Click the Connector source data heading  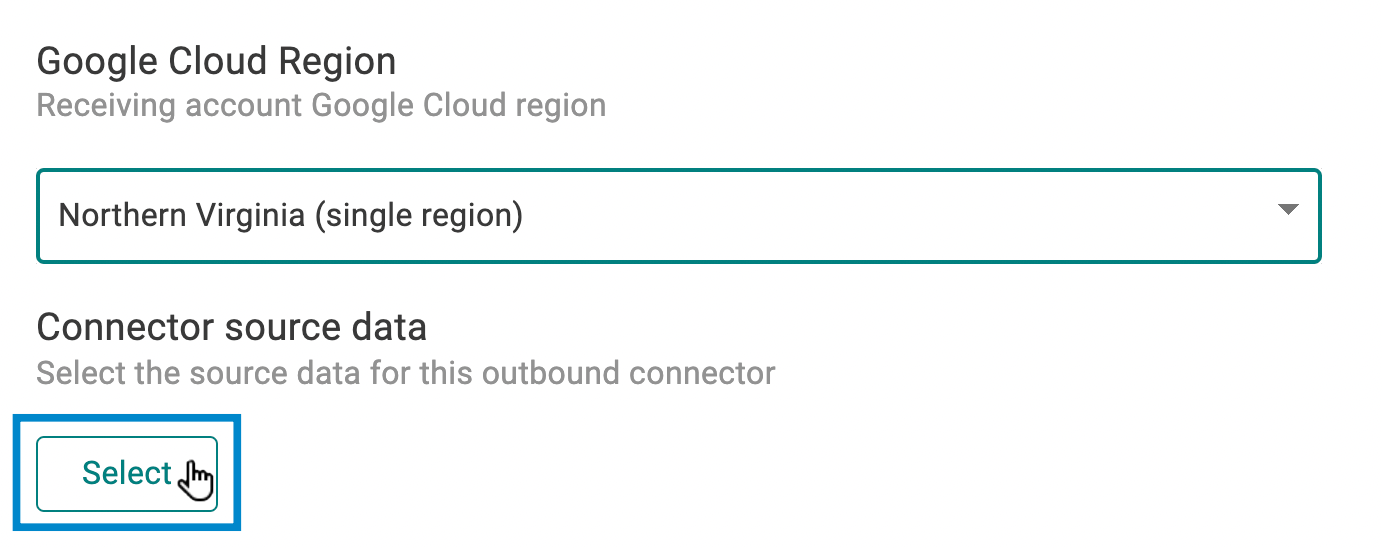pyautogui.click(x=231, y=327)
